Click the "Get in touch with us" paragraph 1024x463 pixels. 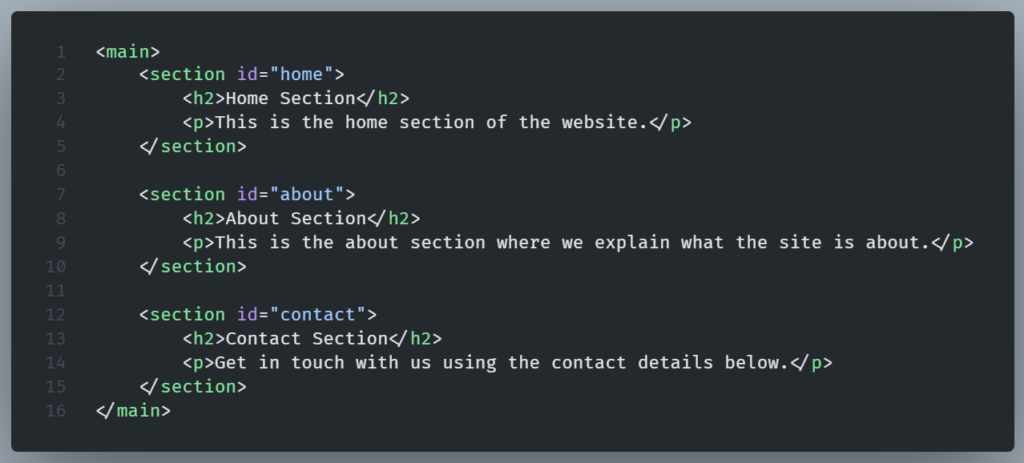[x=501, y=363]
